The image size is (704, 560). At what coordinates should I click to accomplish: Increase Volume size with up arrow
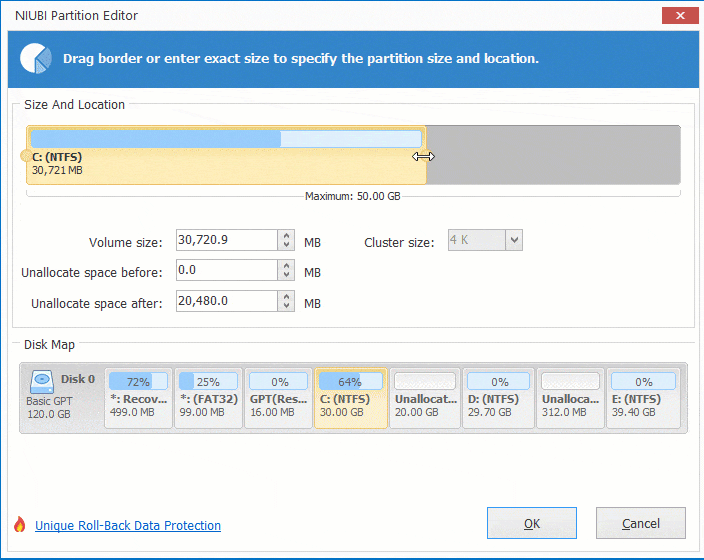coord(286,235)
